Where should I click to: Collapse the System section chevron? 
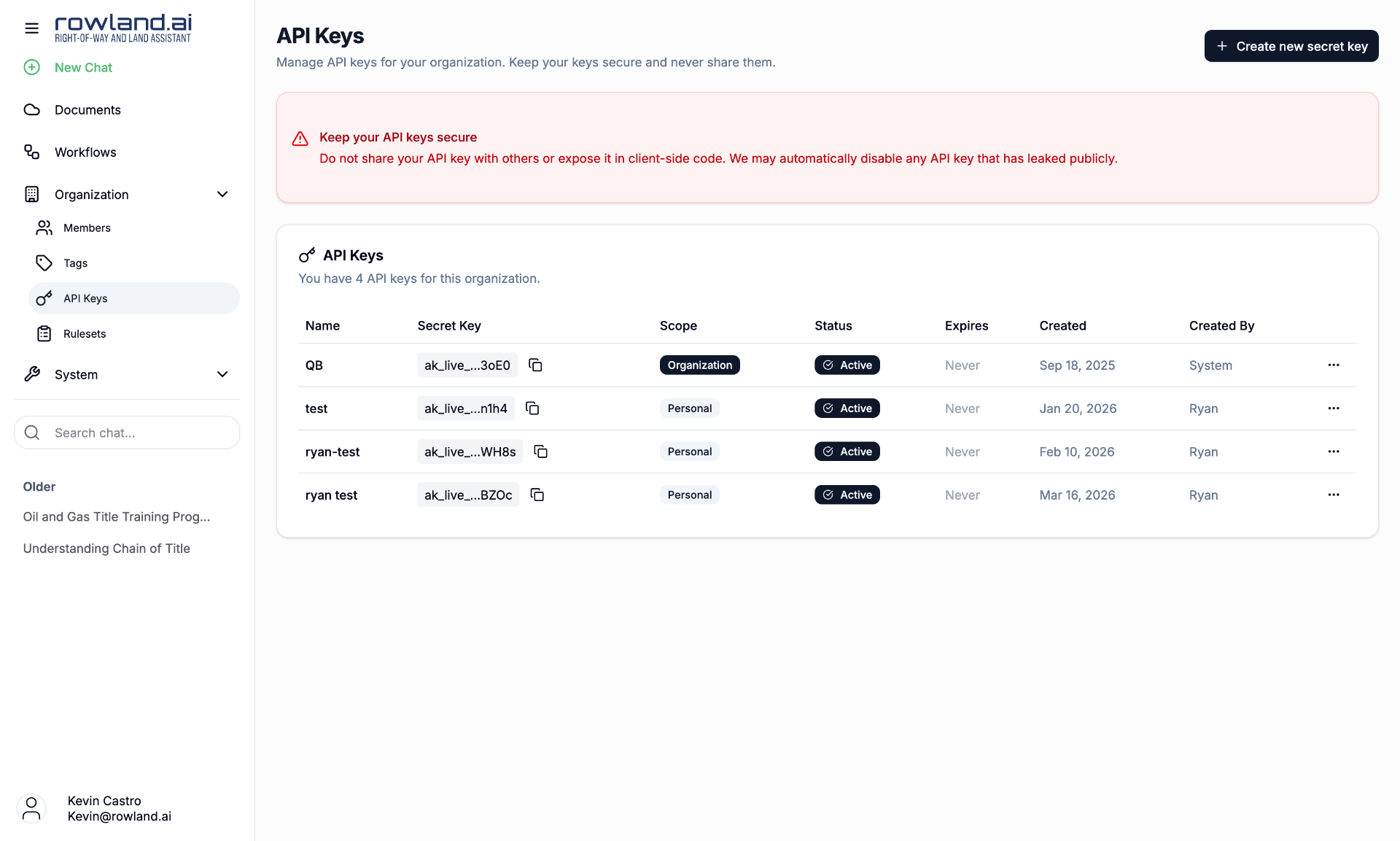coord(222,374)
